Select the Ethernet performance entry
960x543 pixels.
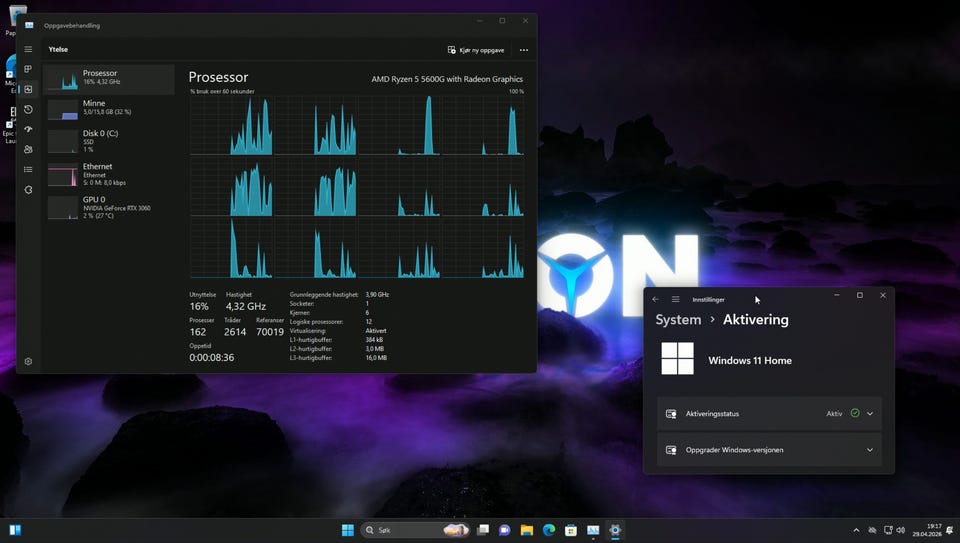(x=110, y=174)
